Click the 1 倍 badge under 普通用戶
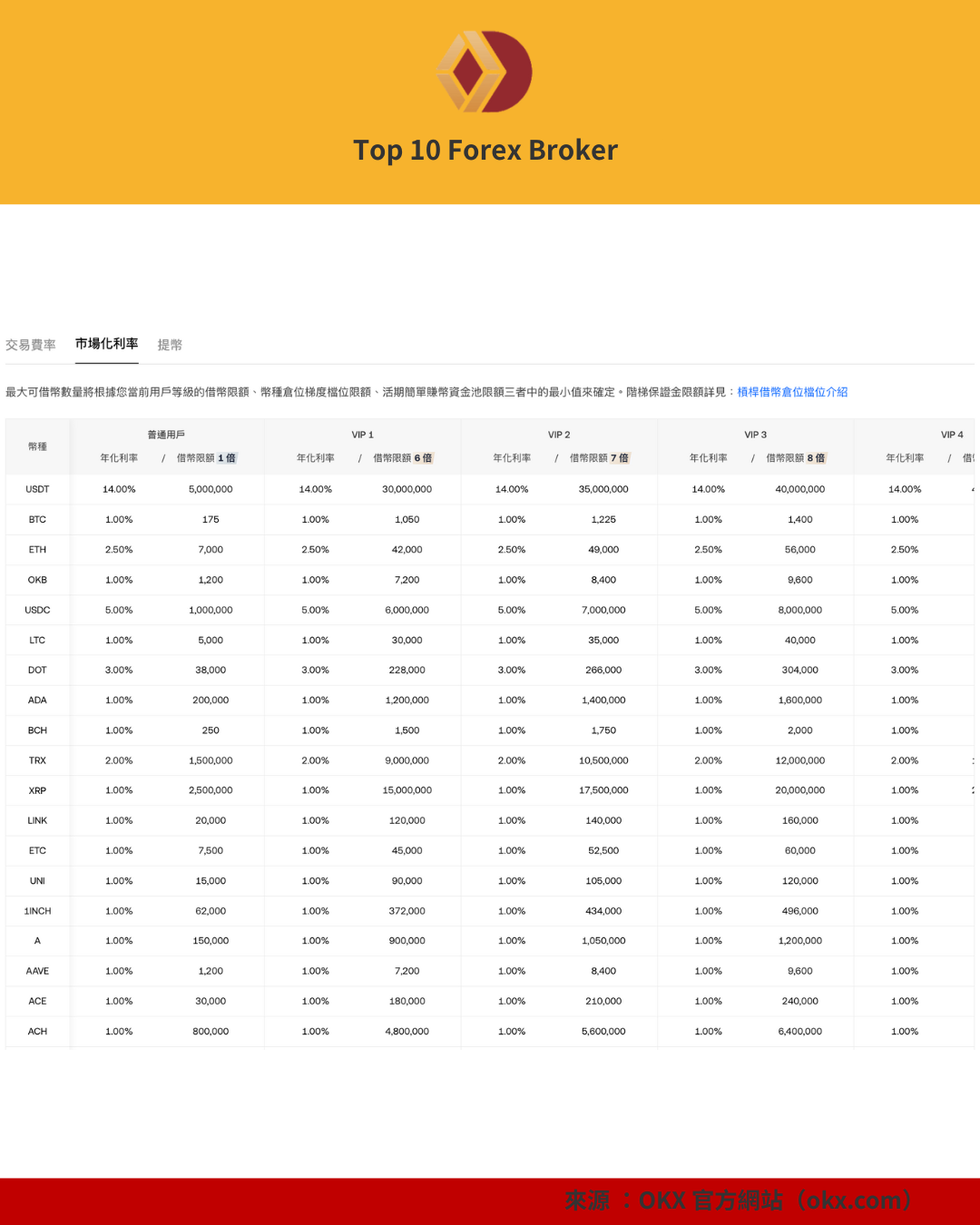 click(x=227, y=458)
